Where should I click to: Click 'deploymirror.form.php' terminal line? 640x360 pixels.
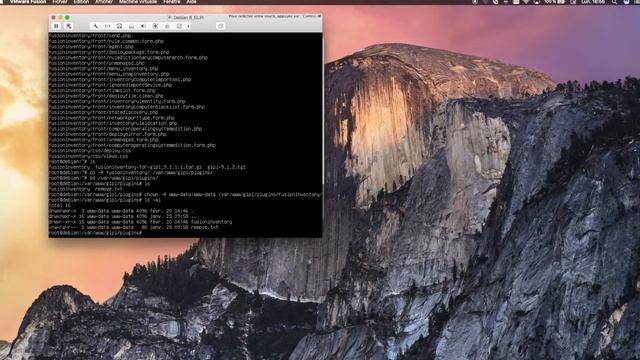[x=107, y=134]
